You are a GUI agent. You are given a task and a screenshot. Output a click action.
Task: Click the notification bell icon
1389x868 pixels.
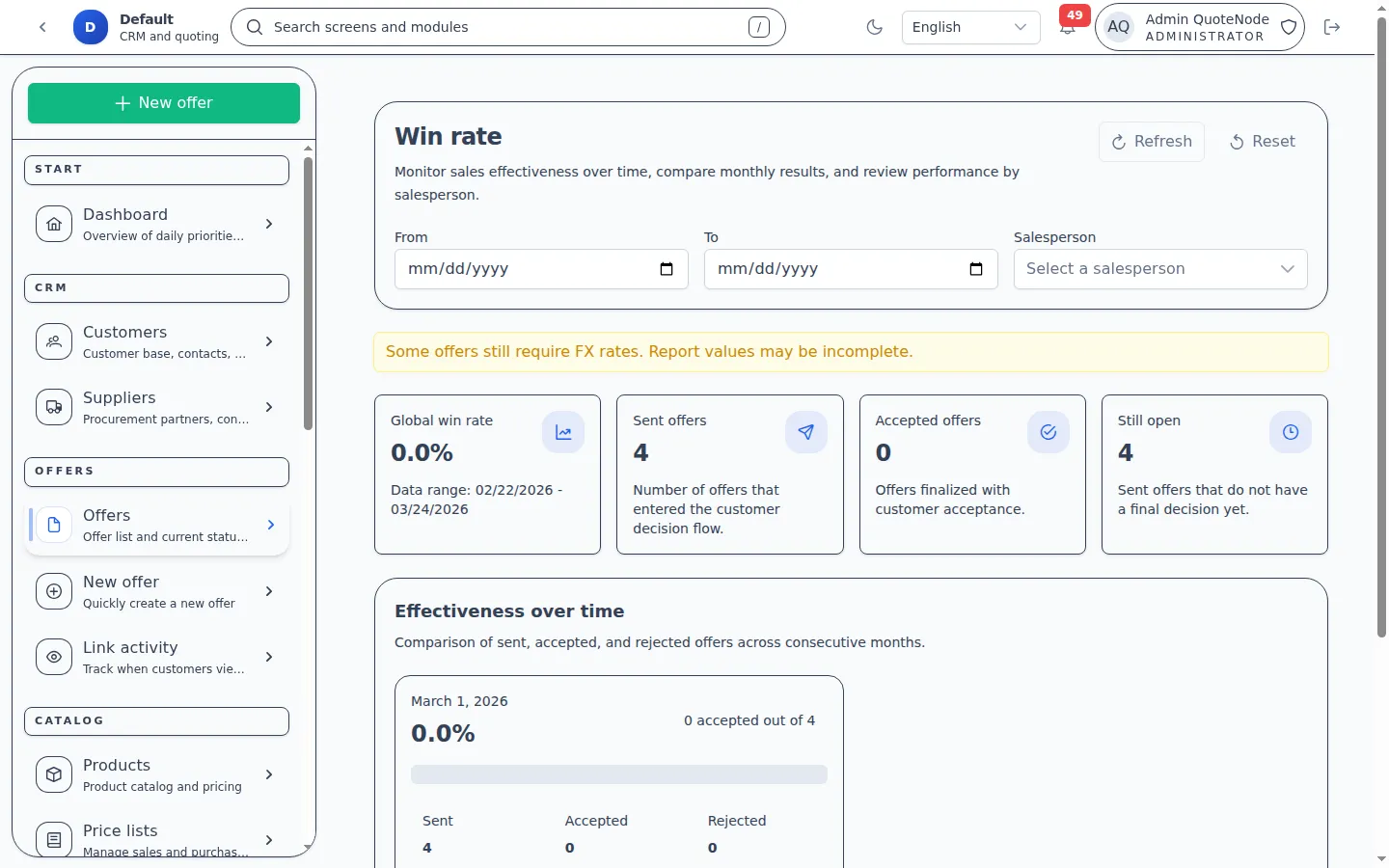[1067, 28]
